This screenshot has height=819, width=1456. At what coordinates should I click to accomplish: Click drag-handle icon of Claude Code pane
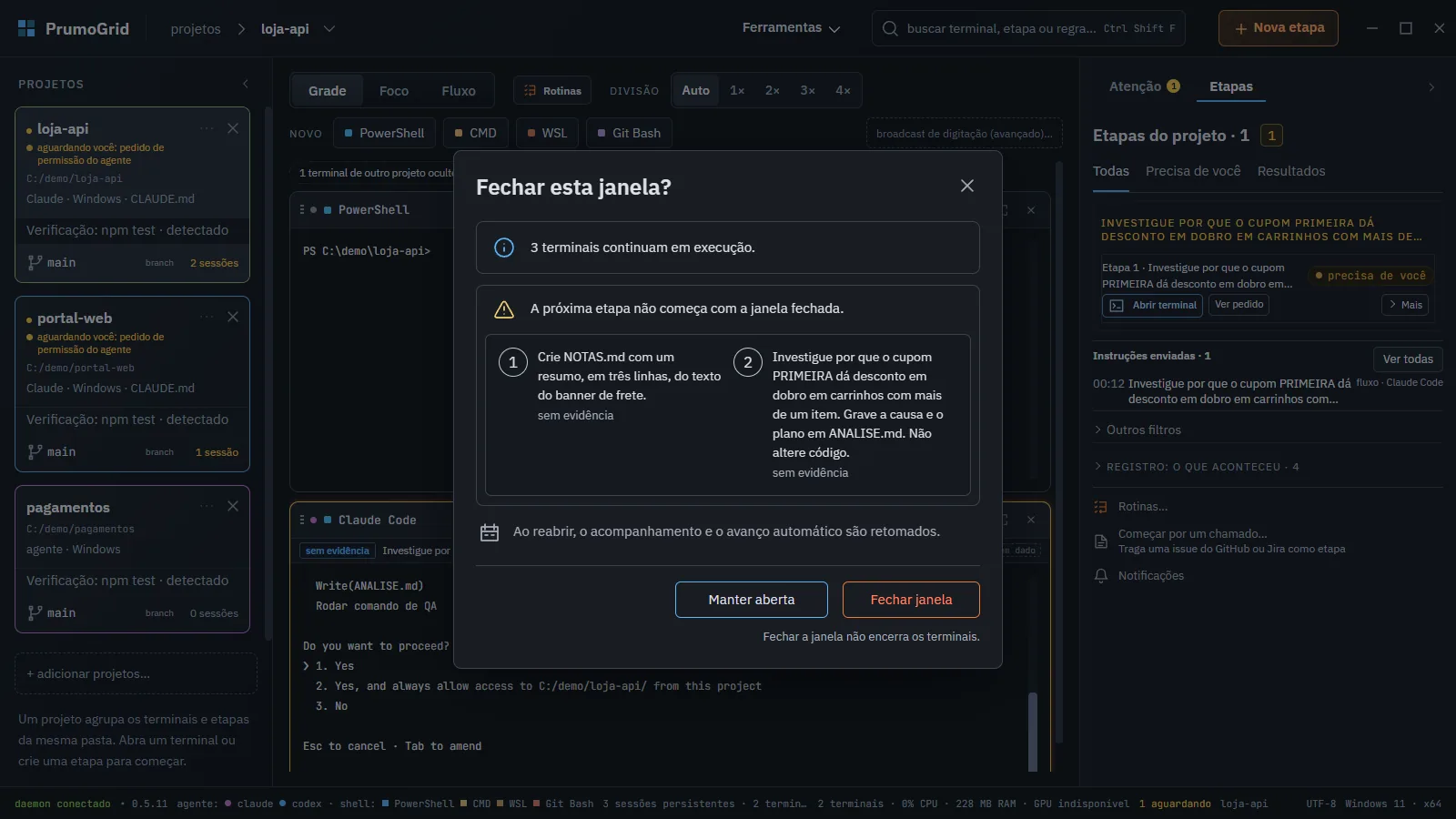[302, 520]
